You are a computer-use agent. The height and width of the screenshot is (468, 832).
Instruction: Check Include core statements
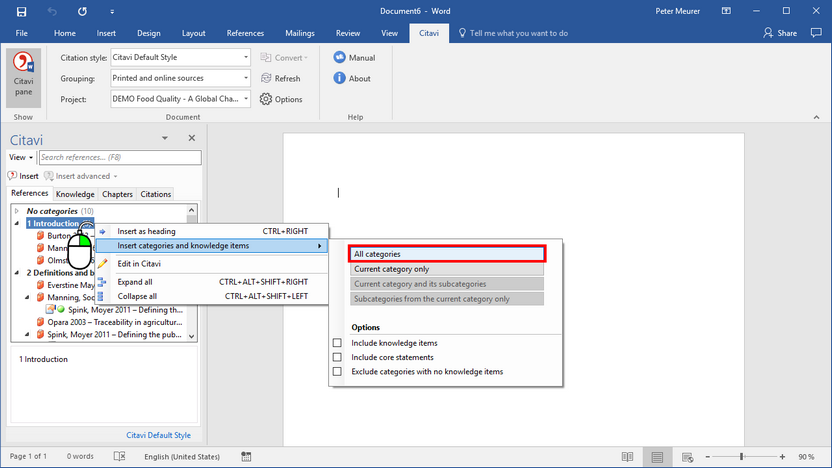(x=337, y=357)
